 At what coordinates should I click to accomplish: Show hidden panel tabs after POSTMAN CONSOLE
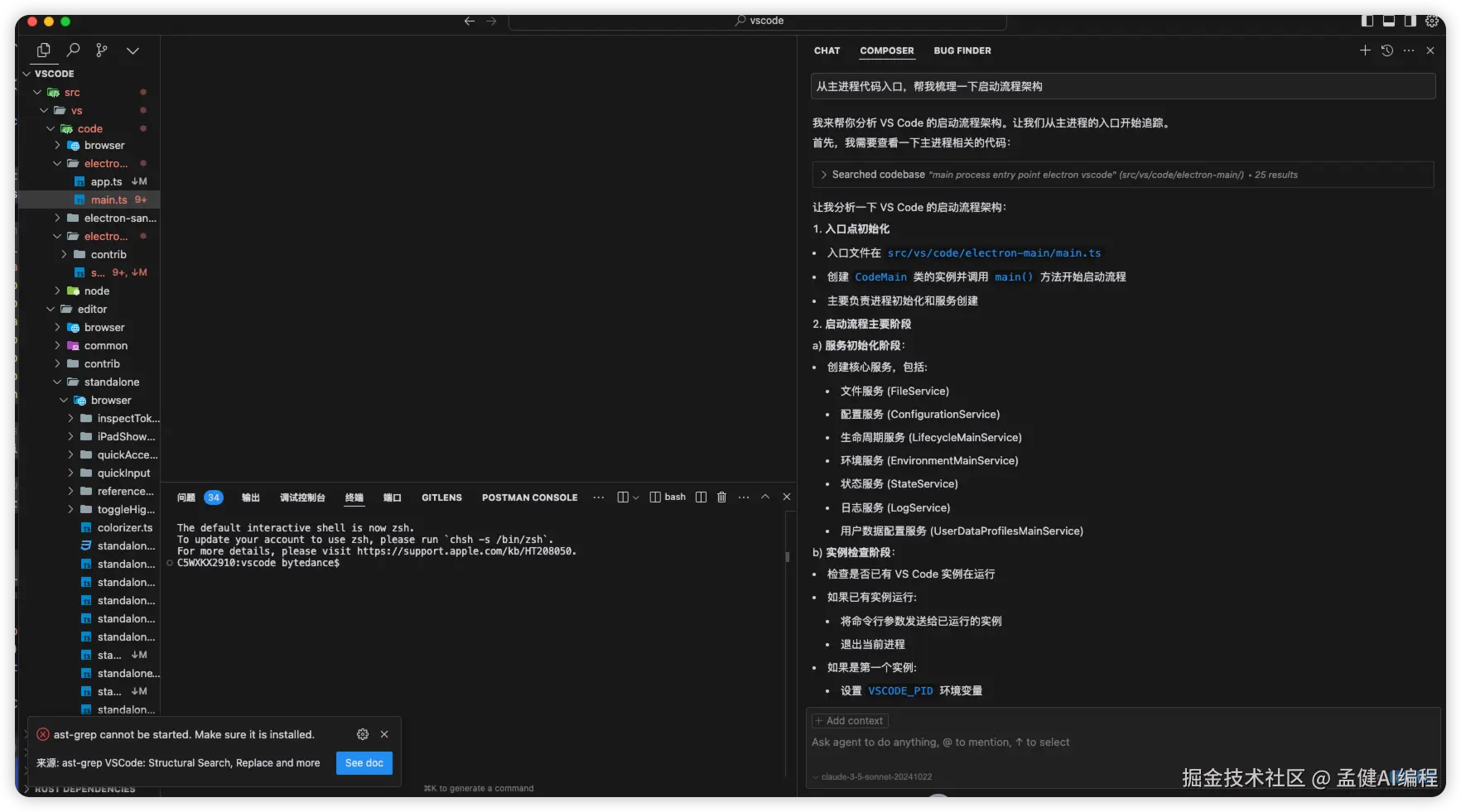(x=599, y=497)
